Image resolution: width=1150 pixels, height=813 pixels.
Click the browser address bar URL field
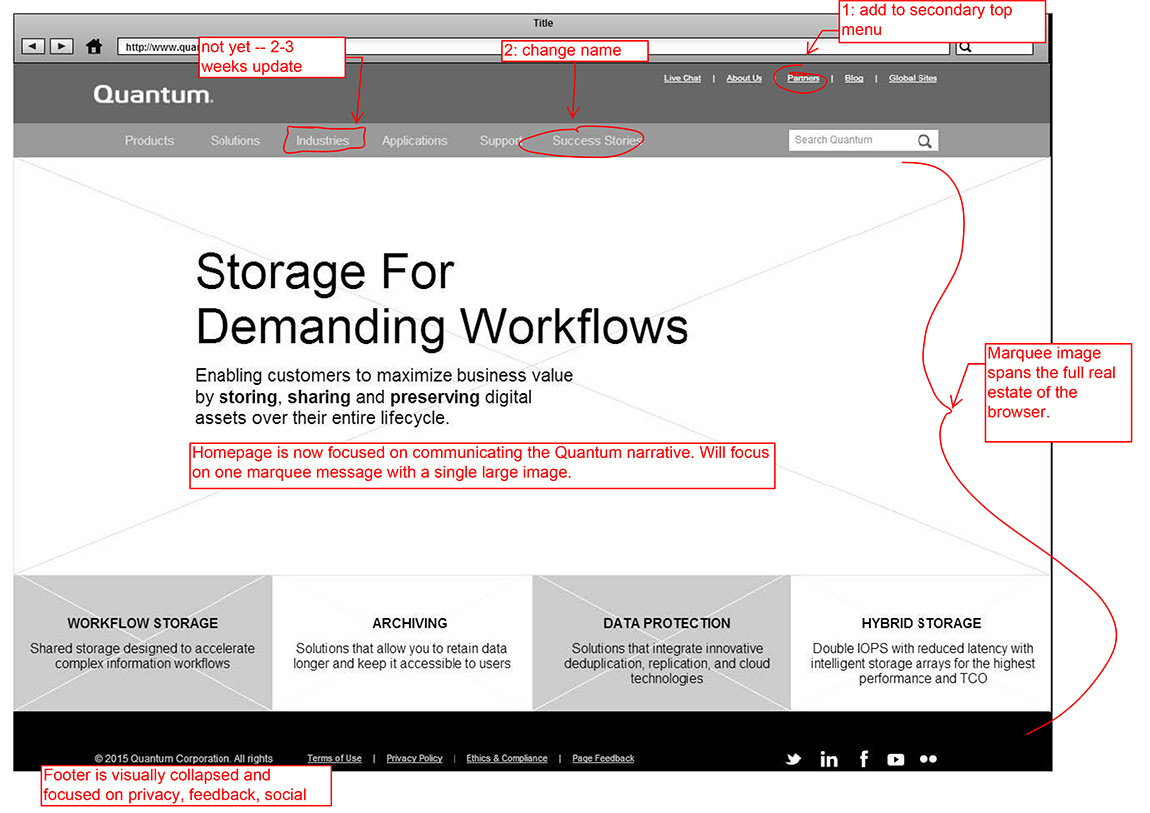[x=533, y=47]
